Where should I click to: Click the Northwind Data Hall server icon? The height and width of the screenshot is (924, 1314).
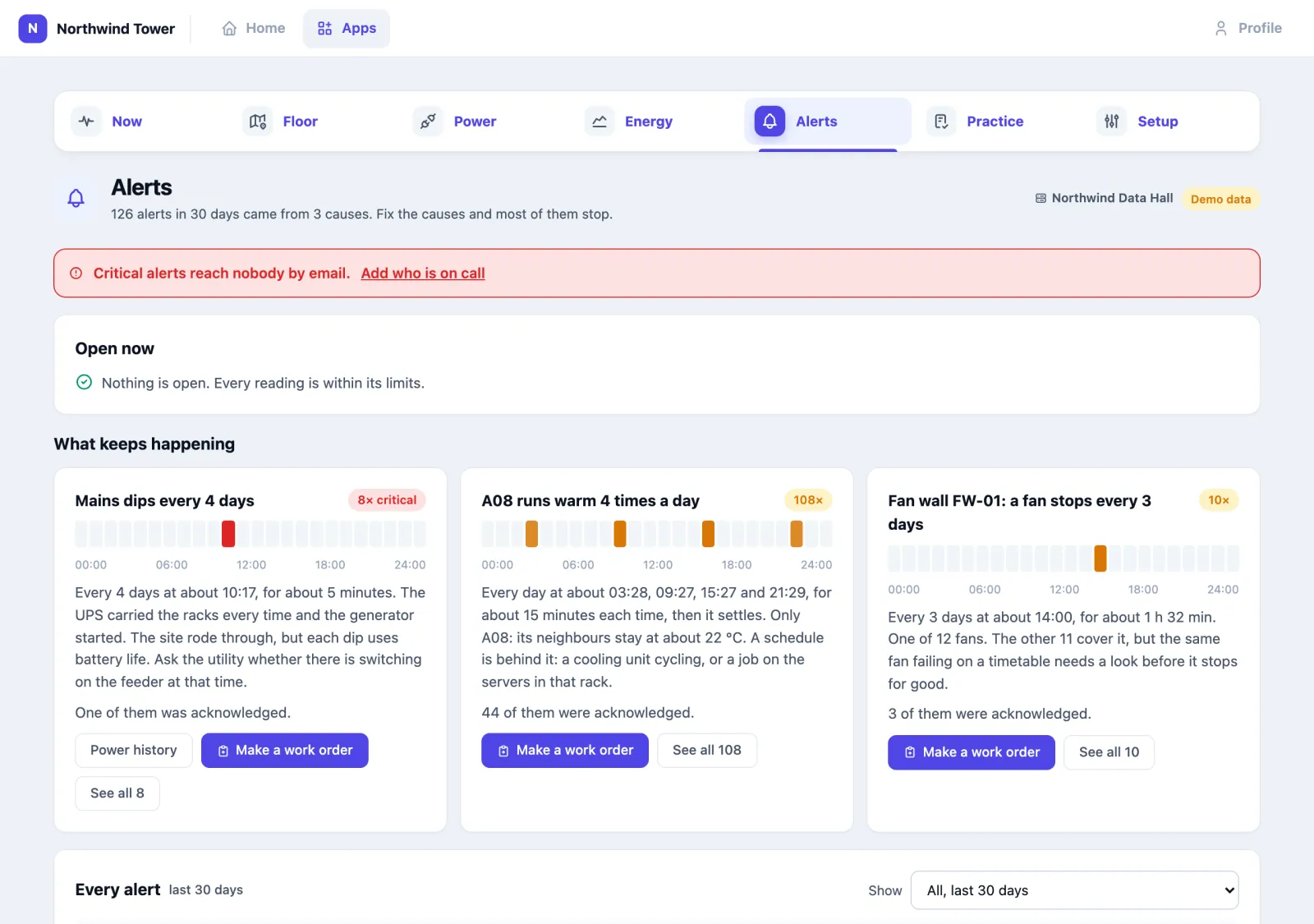[x=1041, y=199]
